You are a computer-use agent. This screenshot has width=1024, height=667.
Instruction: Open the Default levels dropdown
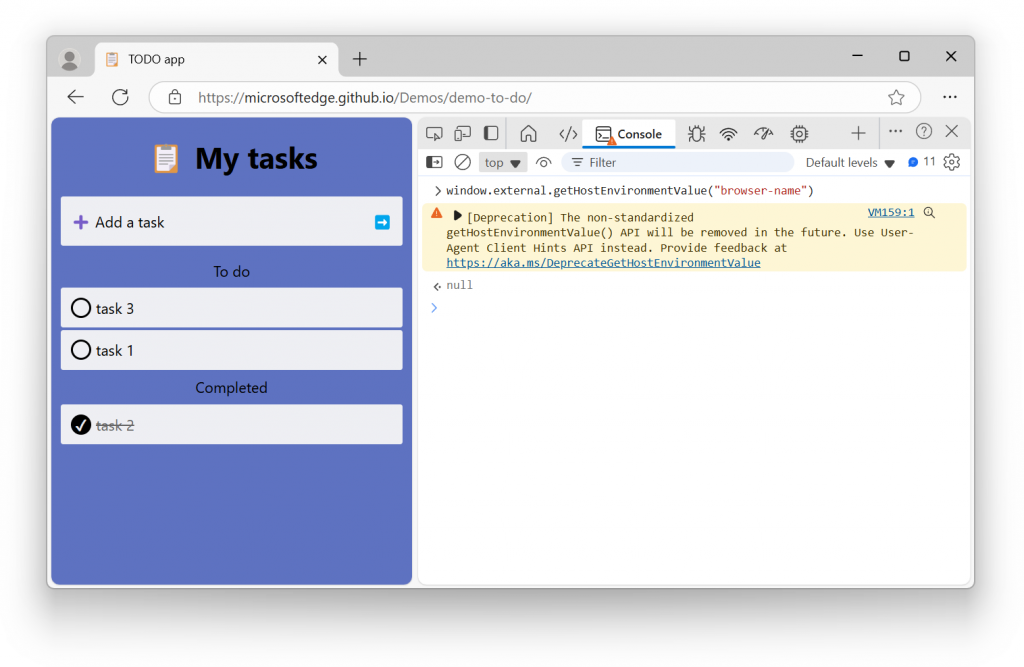point(850,162)
